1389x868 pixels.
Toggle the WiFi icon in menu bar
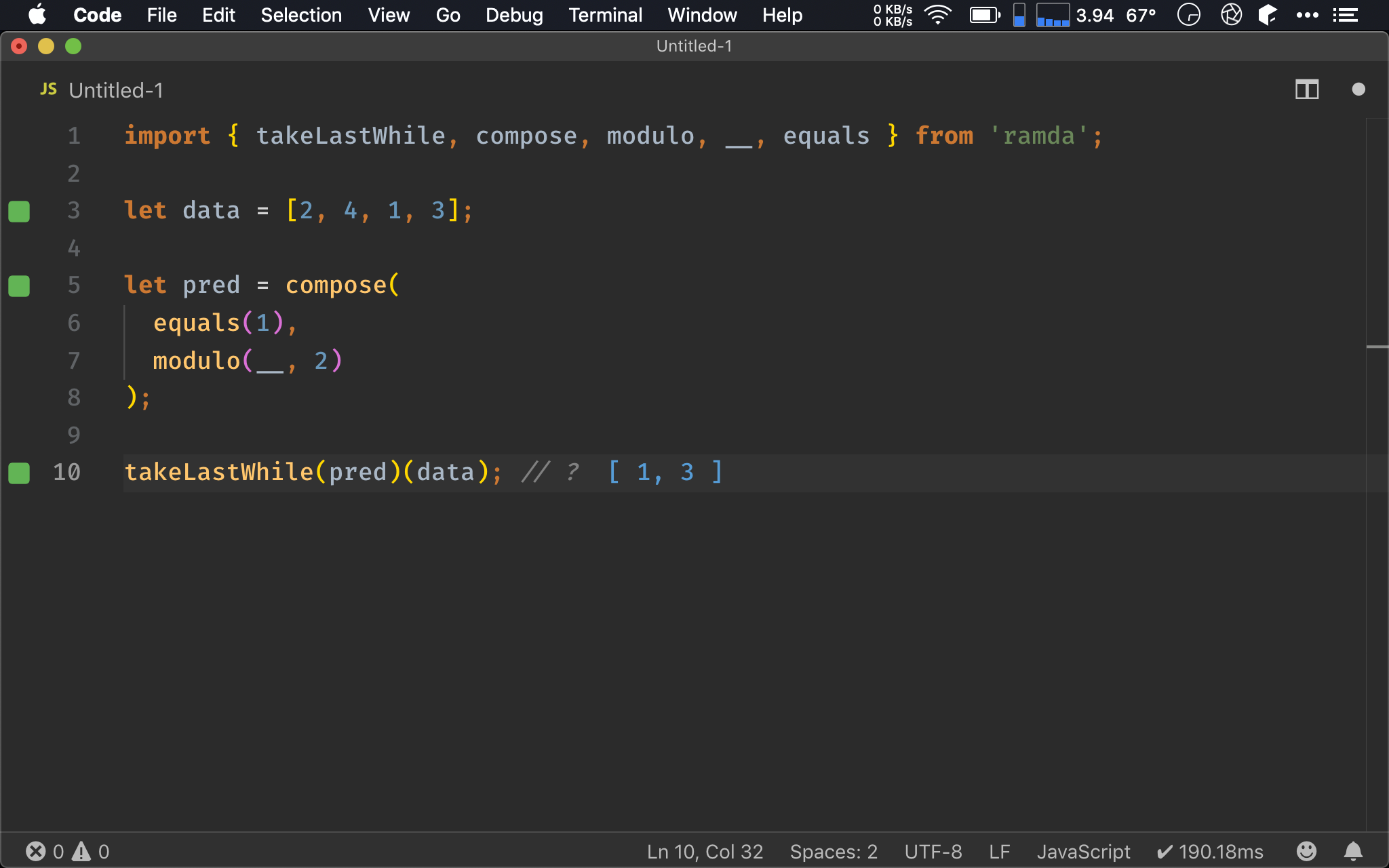tap(938, 13)
